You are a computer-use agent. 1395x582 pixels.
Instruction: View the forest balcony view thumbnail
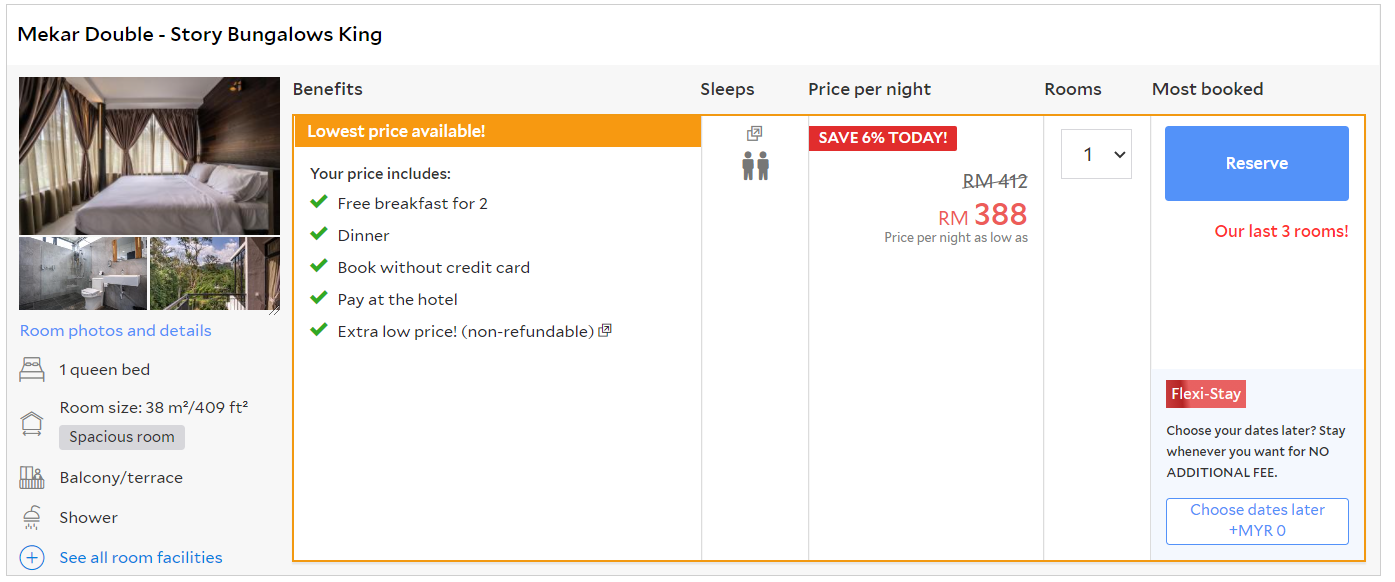tap(197, 274)
